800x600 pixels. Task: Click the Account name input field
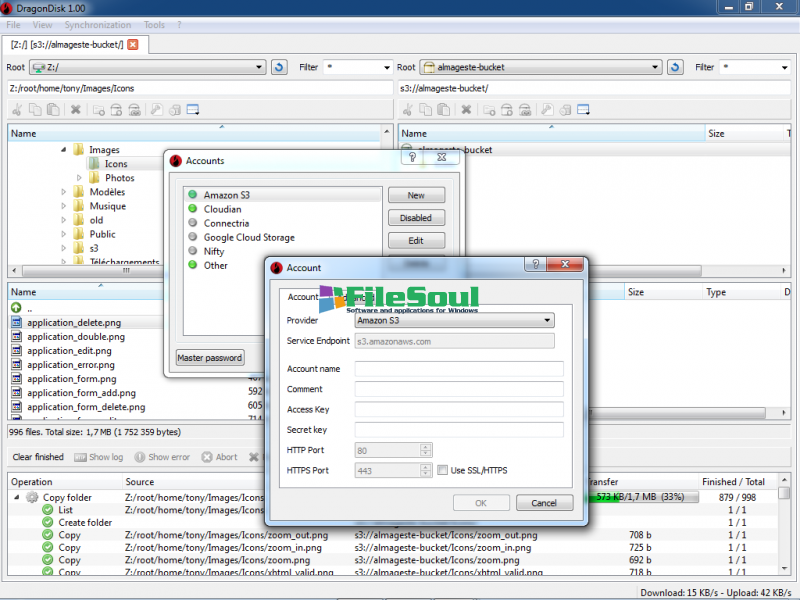click(459, 369)
